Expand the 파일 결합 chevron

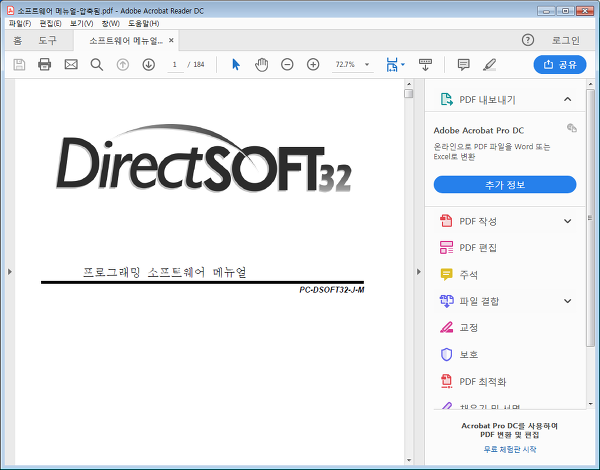[x=567, y=301]
